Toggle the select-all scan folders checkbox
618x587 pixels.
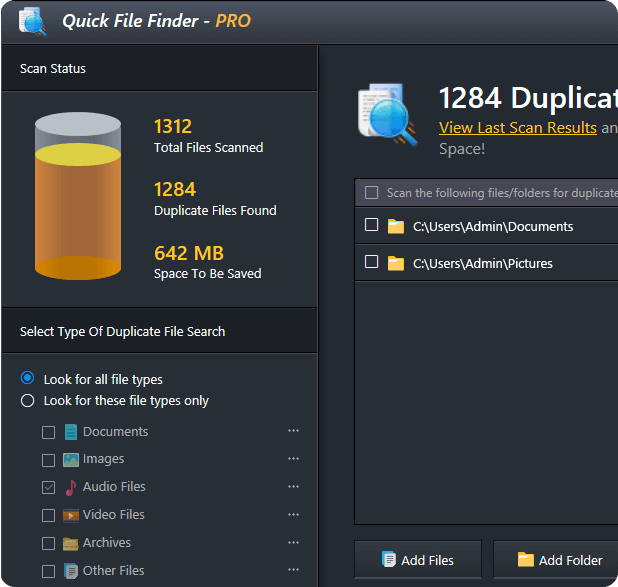[x=372, y=192]
